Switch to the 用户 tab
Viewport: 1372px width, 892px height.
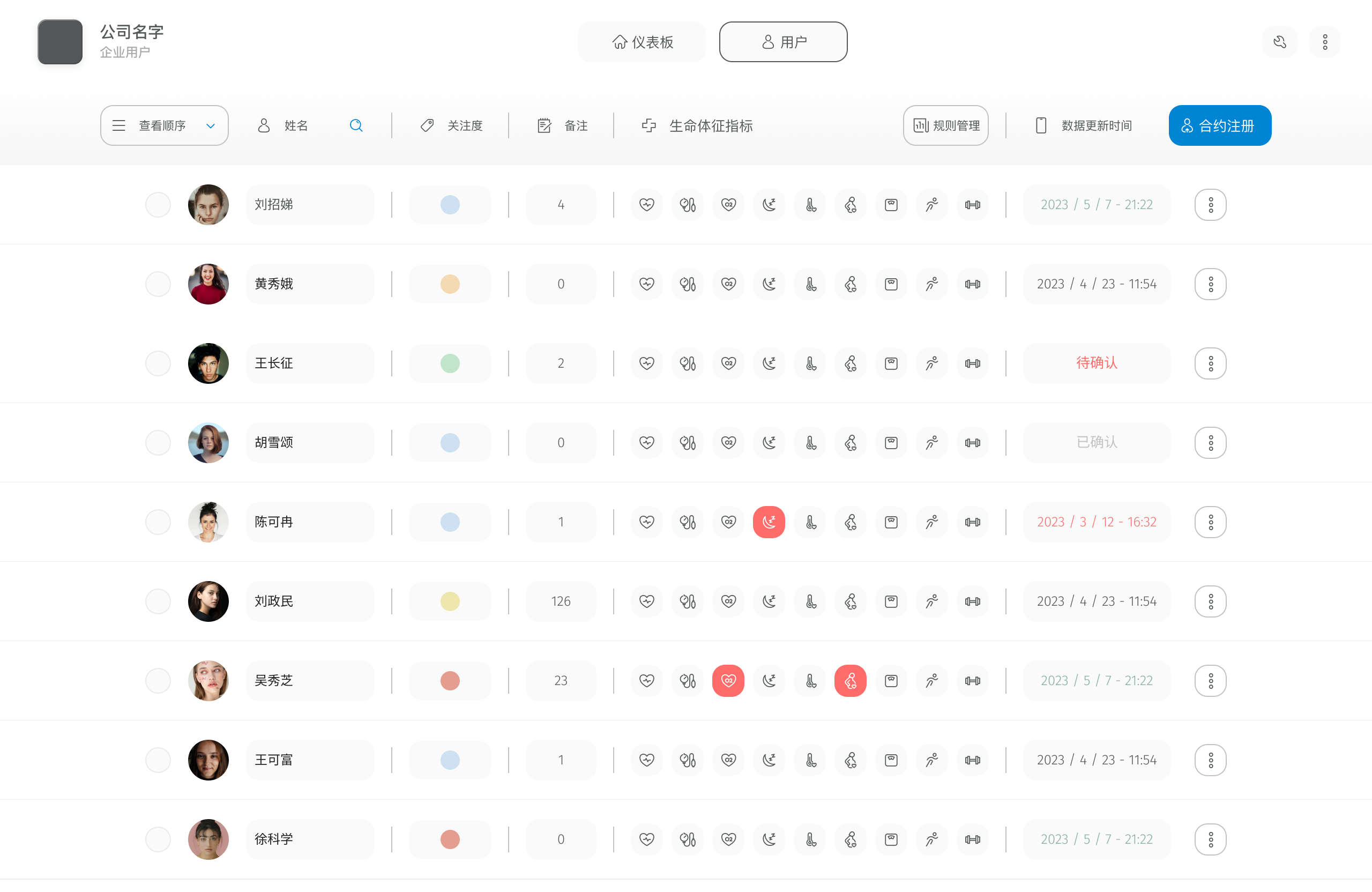(x=783, y=42)
